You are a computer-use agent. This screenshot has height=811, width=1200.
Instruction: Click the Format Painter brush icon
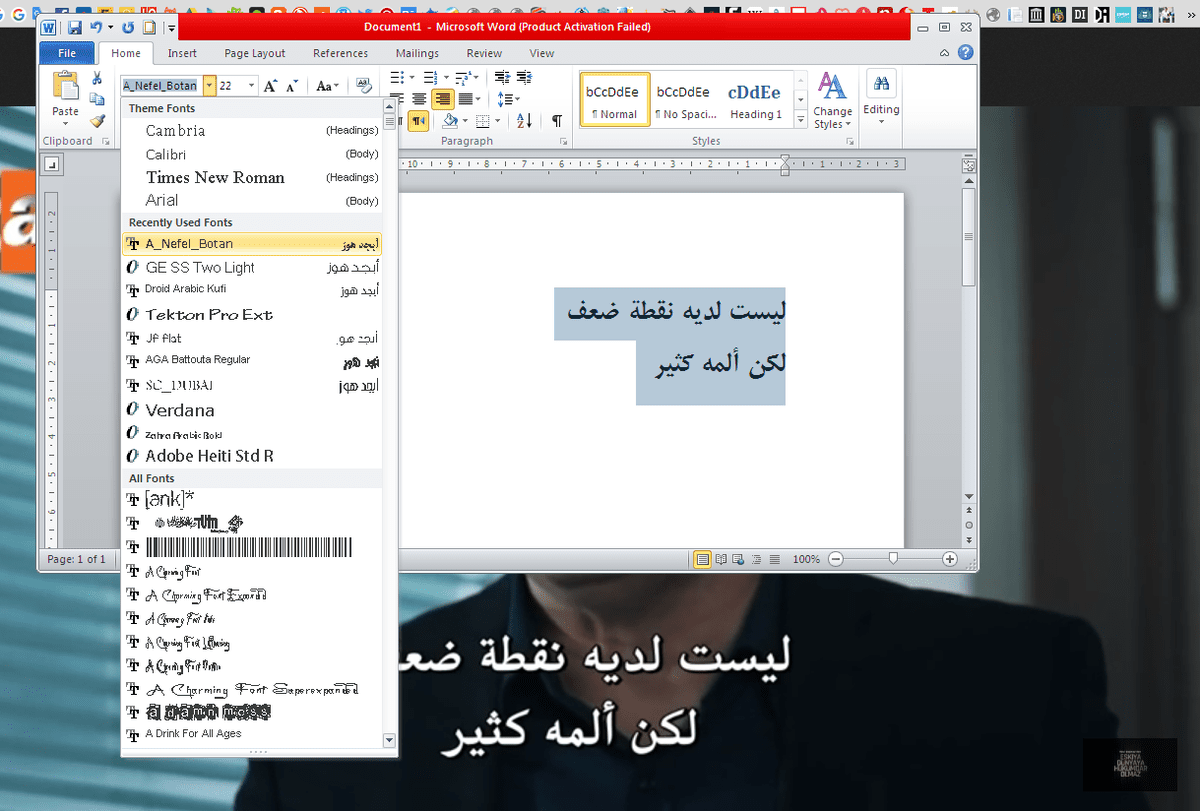(x=97, y=121)
